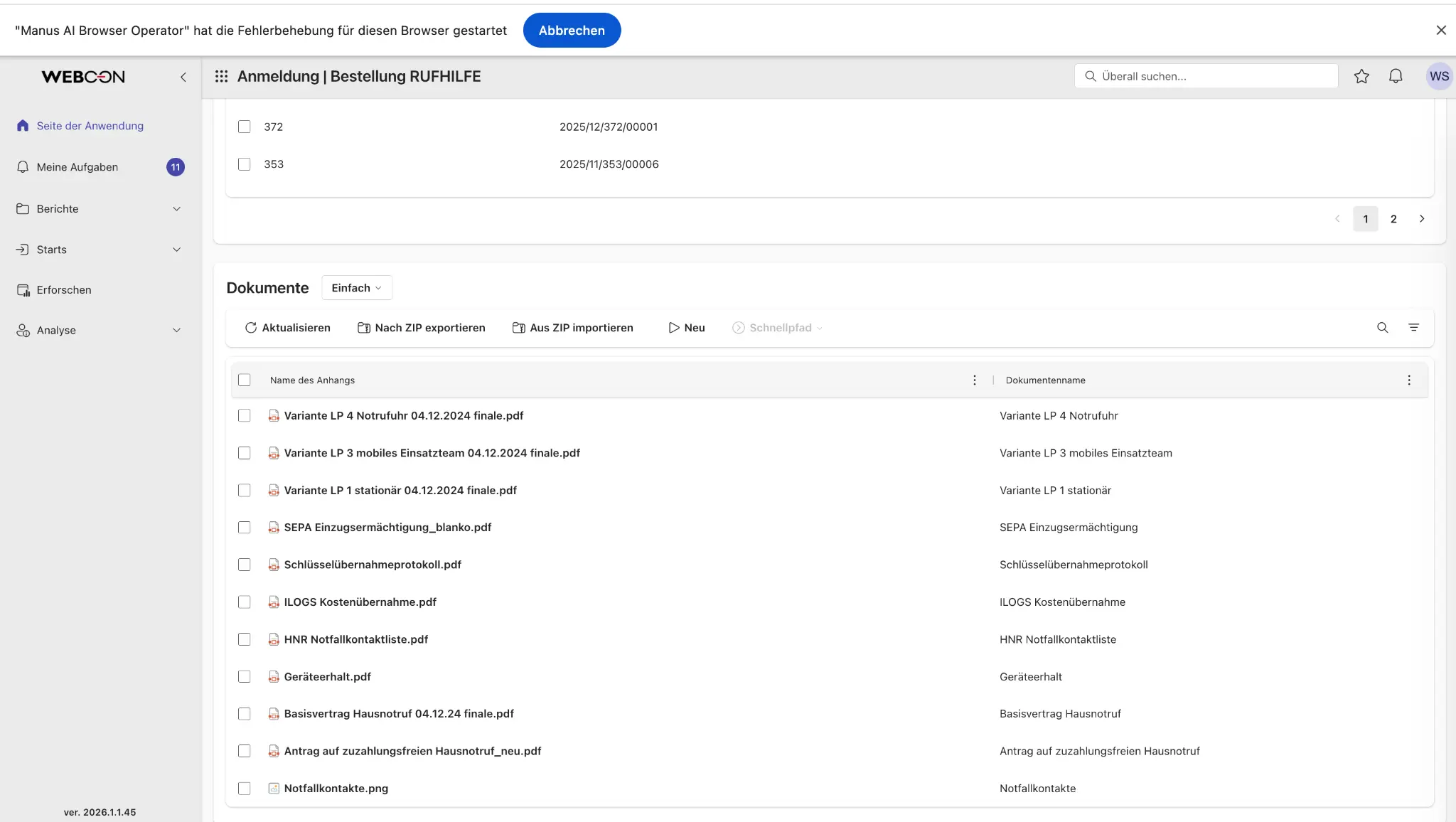This screenshot has height=822, width=1456.
Task: Click the Überall suchen search field
Action: click(1206, 75)
